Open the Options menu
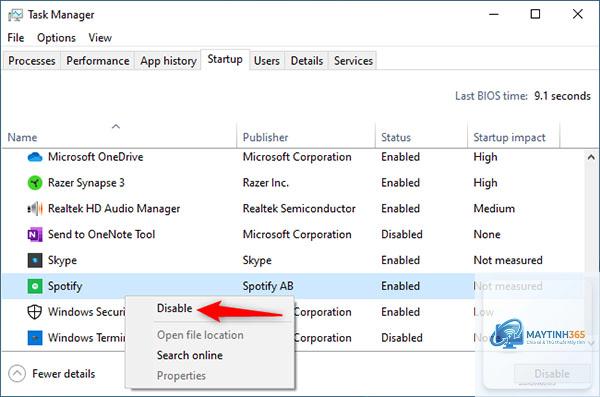600x397 pixels. pos(56,38)
